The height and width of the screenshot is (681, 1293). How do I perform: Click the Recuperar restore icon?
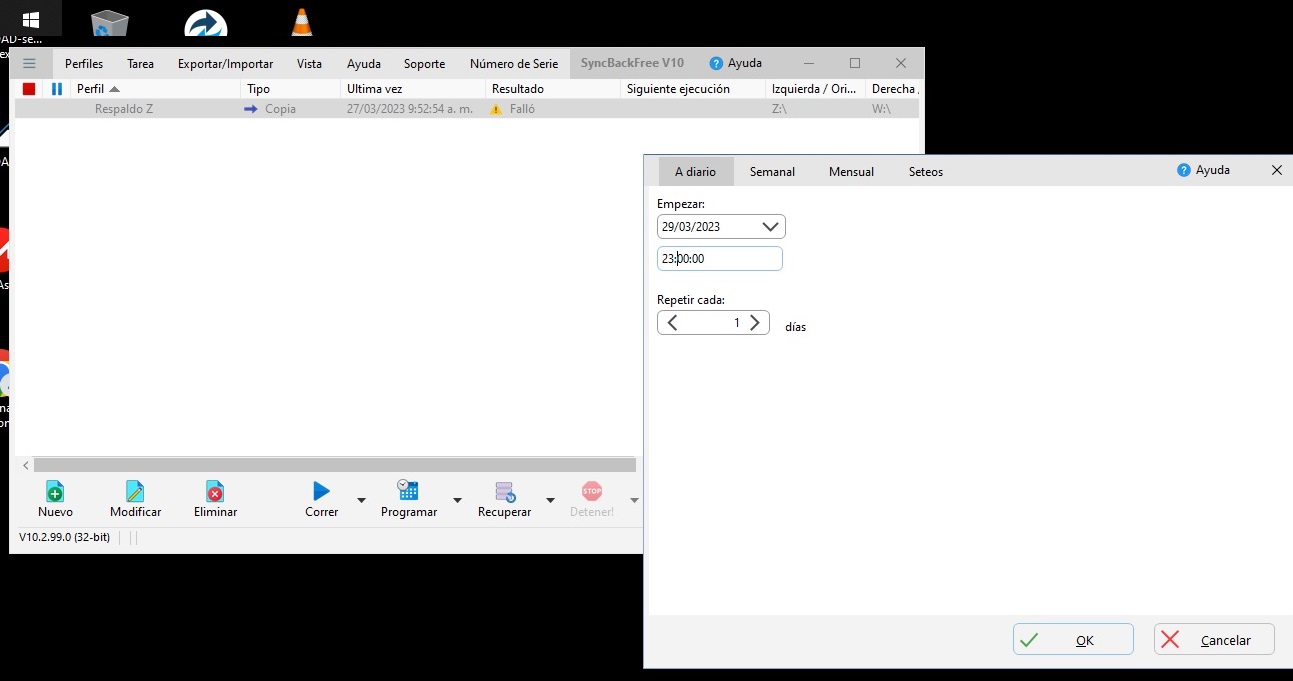(x=504, y=492)
